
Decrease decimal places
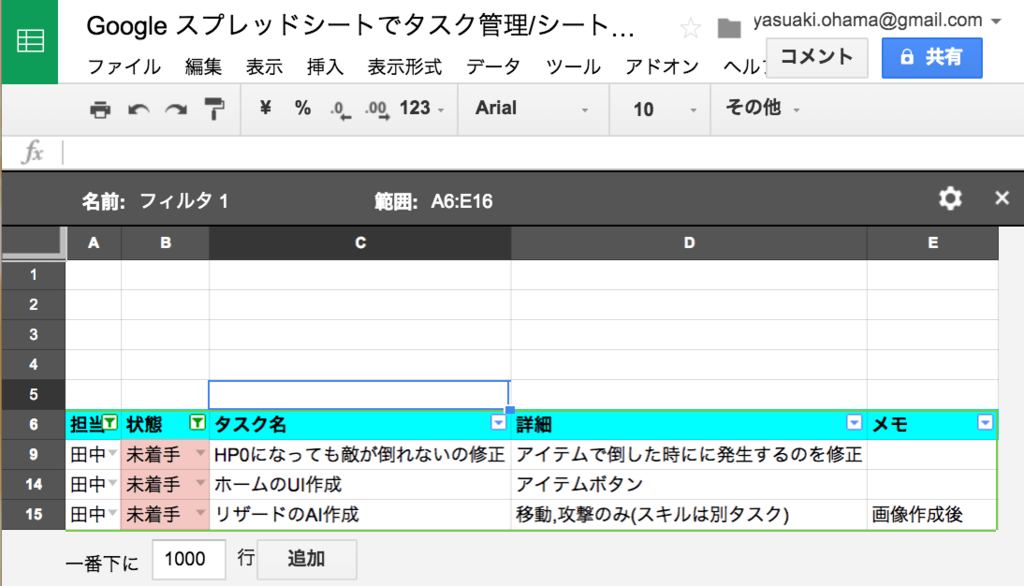[x=340, y=109]
